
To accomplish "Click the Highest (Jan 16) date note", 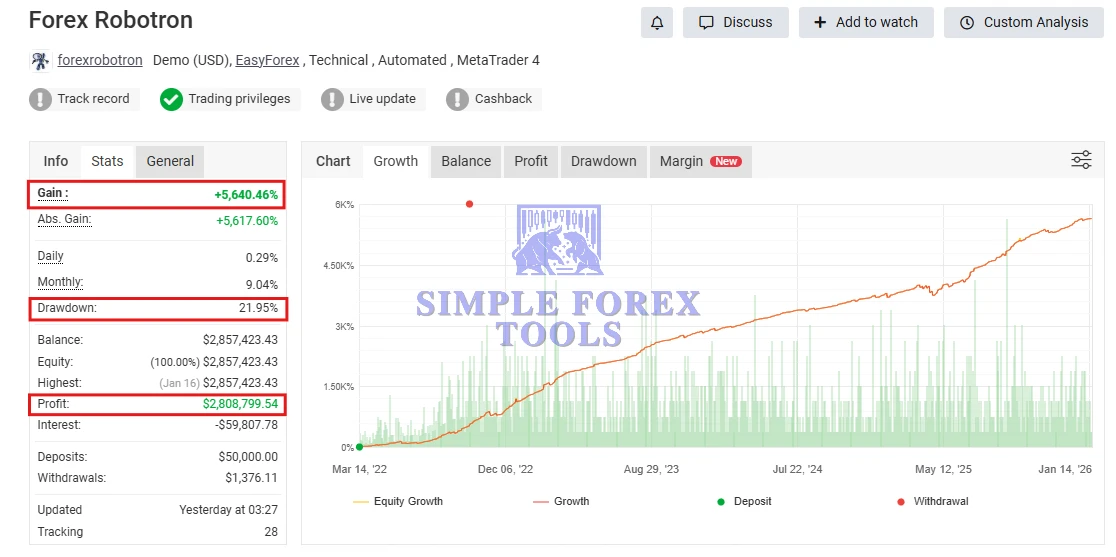I will click(x=179, y=383).
